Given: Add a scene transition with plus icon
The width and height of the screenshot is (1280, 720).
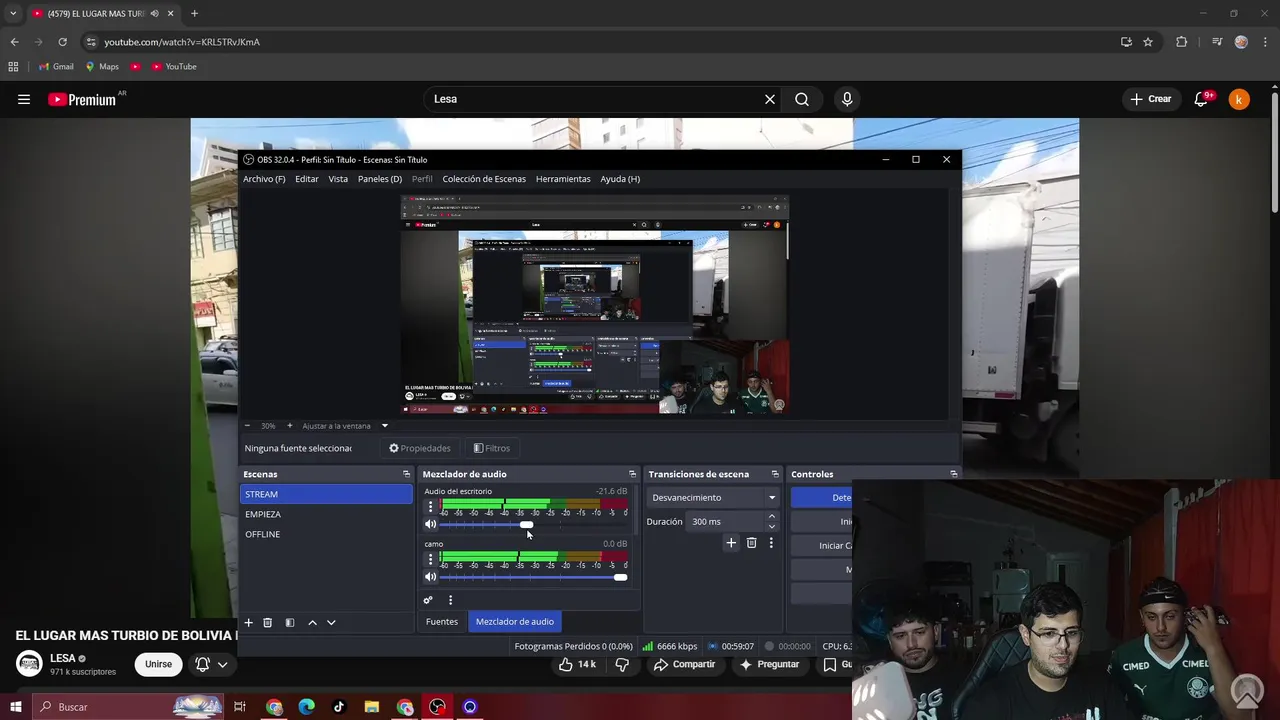Looking at the screenshot, I should pos(731,543).
